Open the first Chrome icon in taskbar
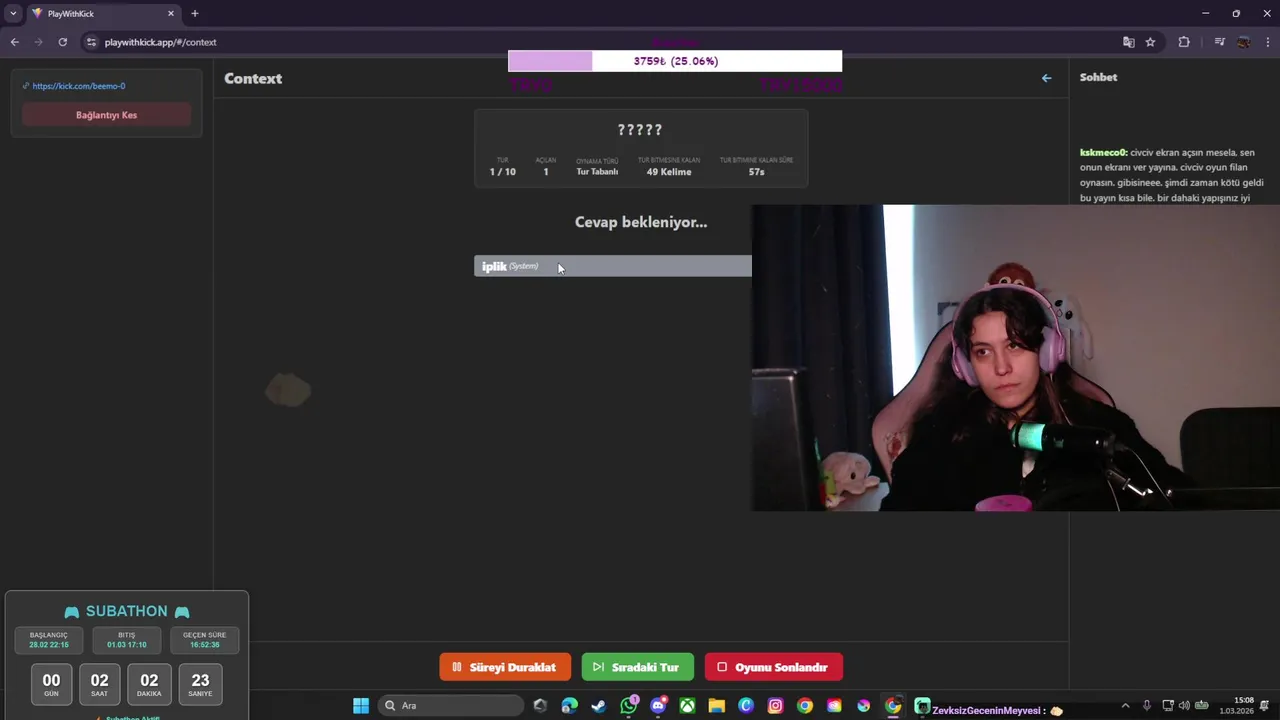Screen dimensions: 1280x720 pos(805,706)
